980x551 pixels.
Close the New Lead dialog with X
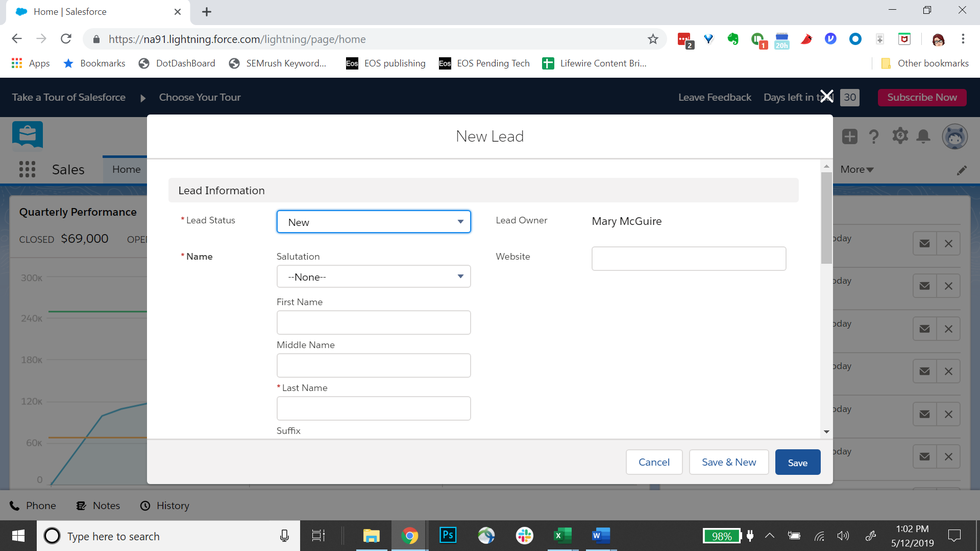coord(826,96)
